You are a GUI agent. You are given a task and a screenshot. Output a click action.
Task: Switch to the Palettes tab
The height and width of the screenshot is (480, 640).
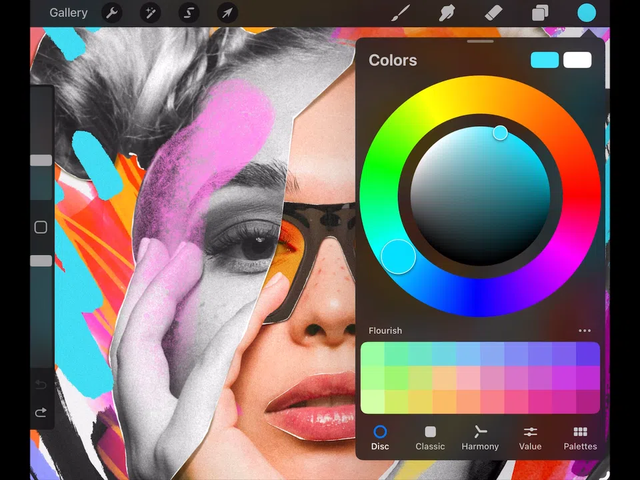click(580, 438)
